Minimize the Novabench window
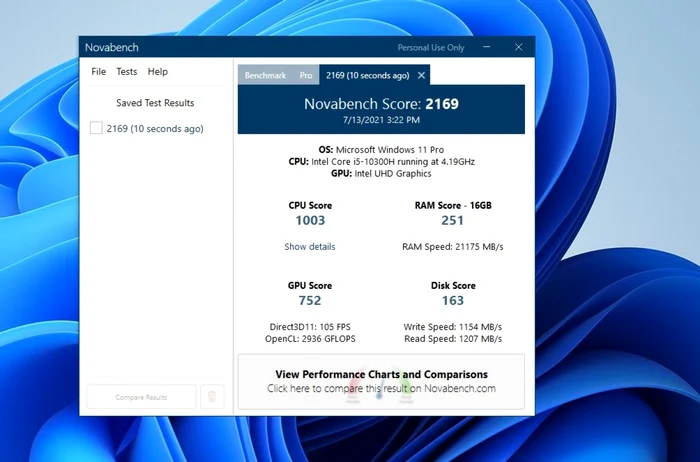The height and width of the screenshot is (462, 700). coord(487,47)
